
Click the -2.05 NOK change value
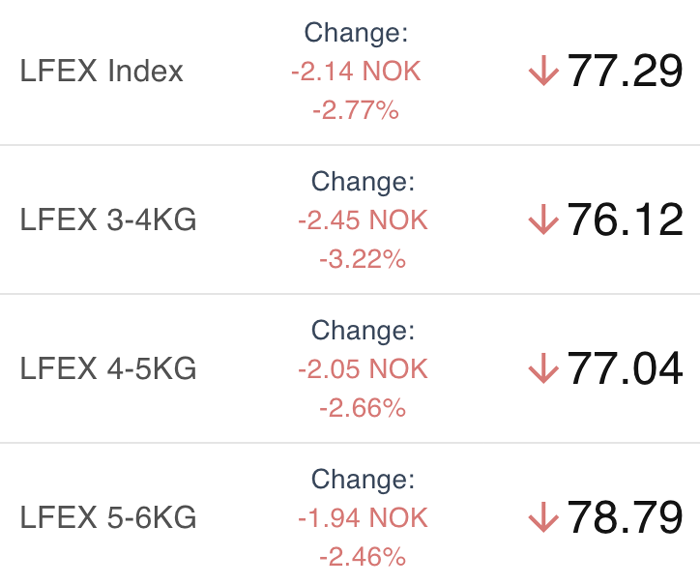[362, 369]
